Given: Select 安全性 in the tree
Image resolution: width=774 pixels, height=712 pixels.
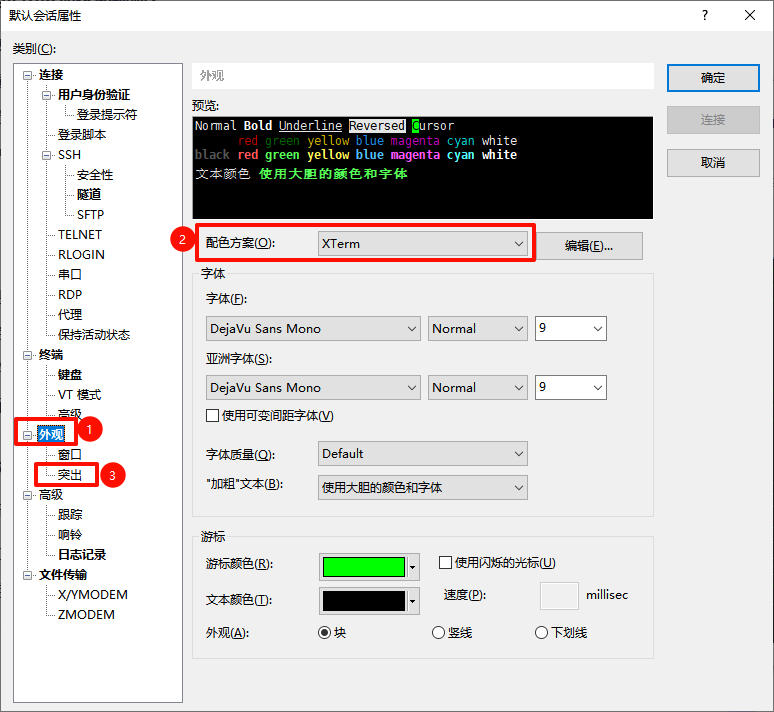Looking at the screenshot, I should (95, 175).
